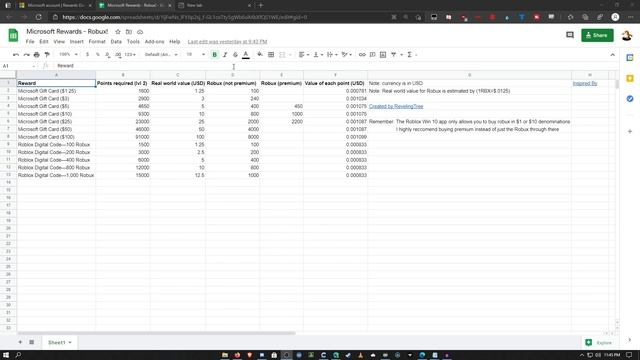The image size is (640, 360).
Task: Open the Format menu
Action: (x=97, y=42)
